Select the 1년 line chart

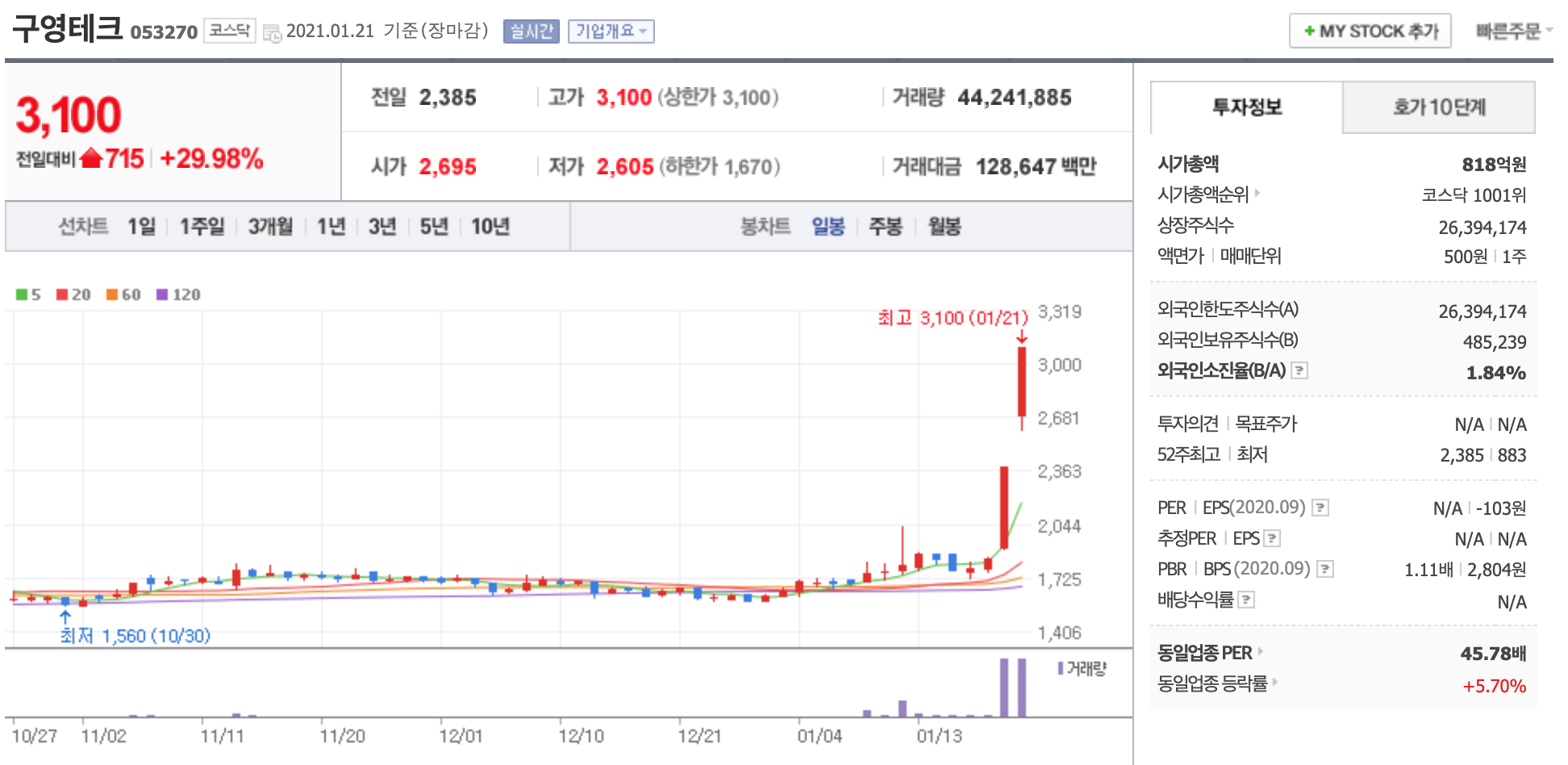(x=331, y=227)
